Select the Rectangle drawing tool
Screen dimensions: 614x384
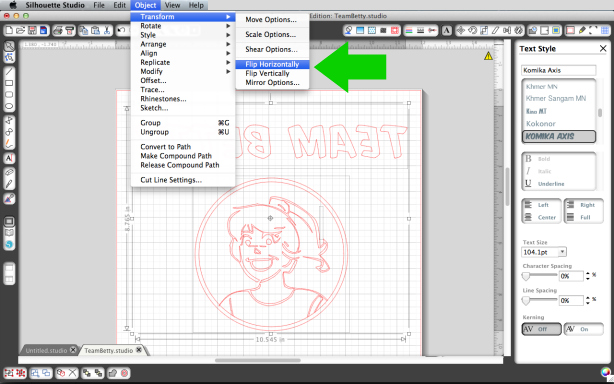[9, 83]
